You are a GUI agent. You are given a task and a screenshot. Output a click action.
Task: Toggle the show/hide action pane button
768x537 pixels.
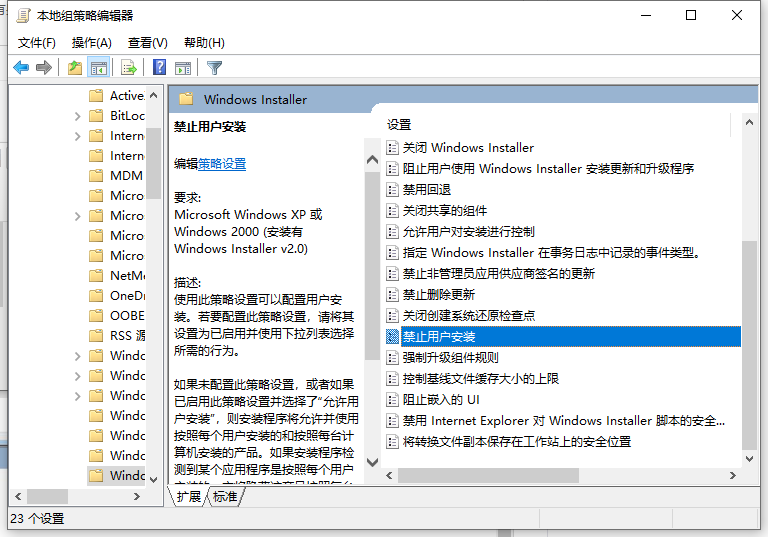(x=183, y=68)
